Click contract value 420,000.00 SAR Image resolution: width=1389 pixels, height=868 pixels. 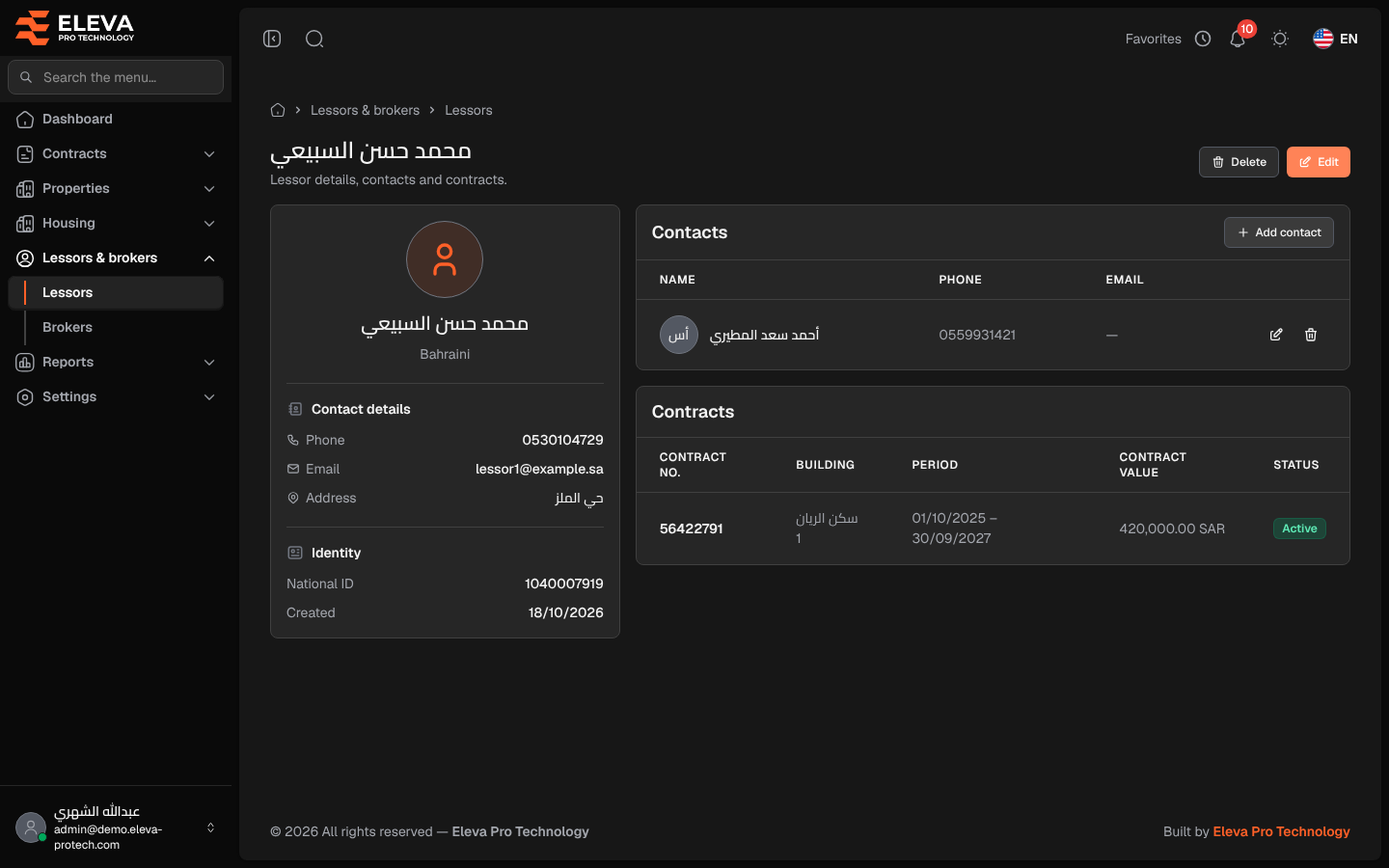1172,529
